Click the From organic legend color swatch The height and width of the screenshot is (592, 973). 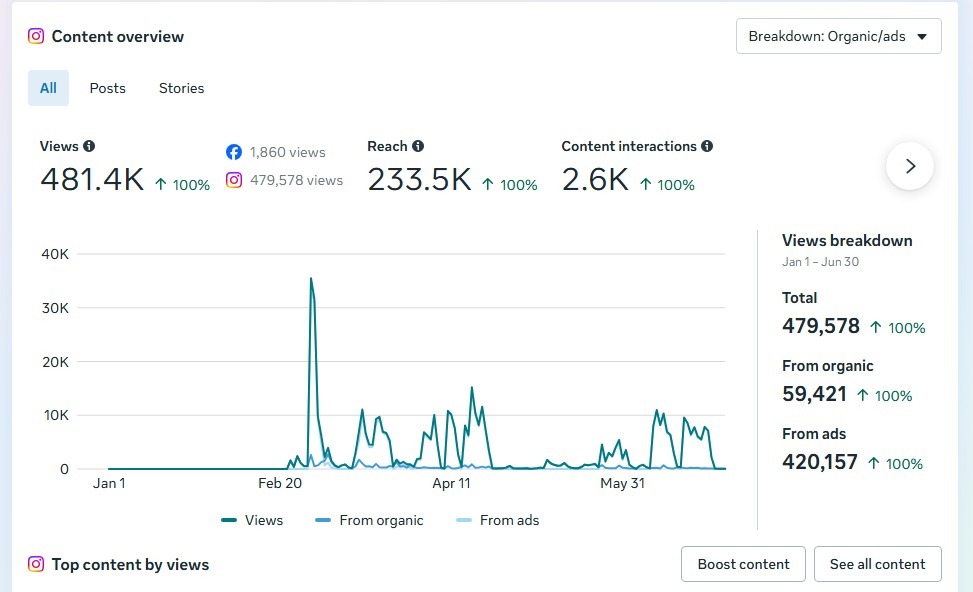(x=323, y=520)
